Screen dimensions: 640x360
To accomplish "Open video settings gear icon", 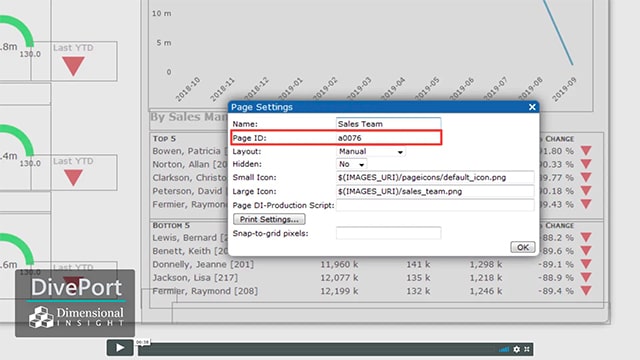I will [x=517, y=349].
